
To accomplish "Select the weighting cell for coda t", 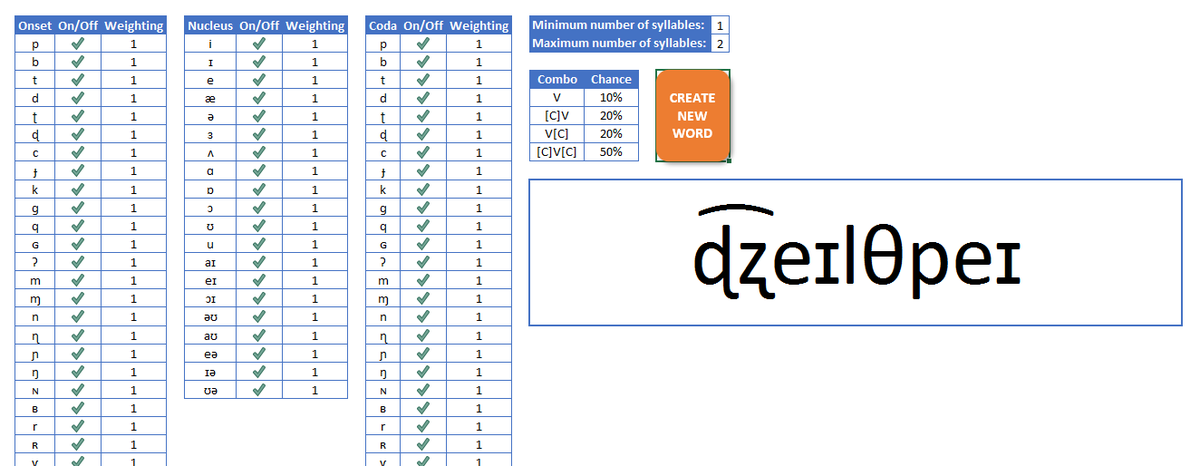I will (479, 80).
